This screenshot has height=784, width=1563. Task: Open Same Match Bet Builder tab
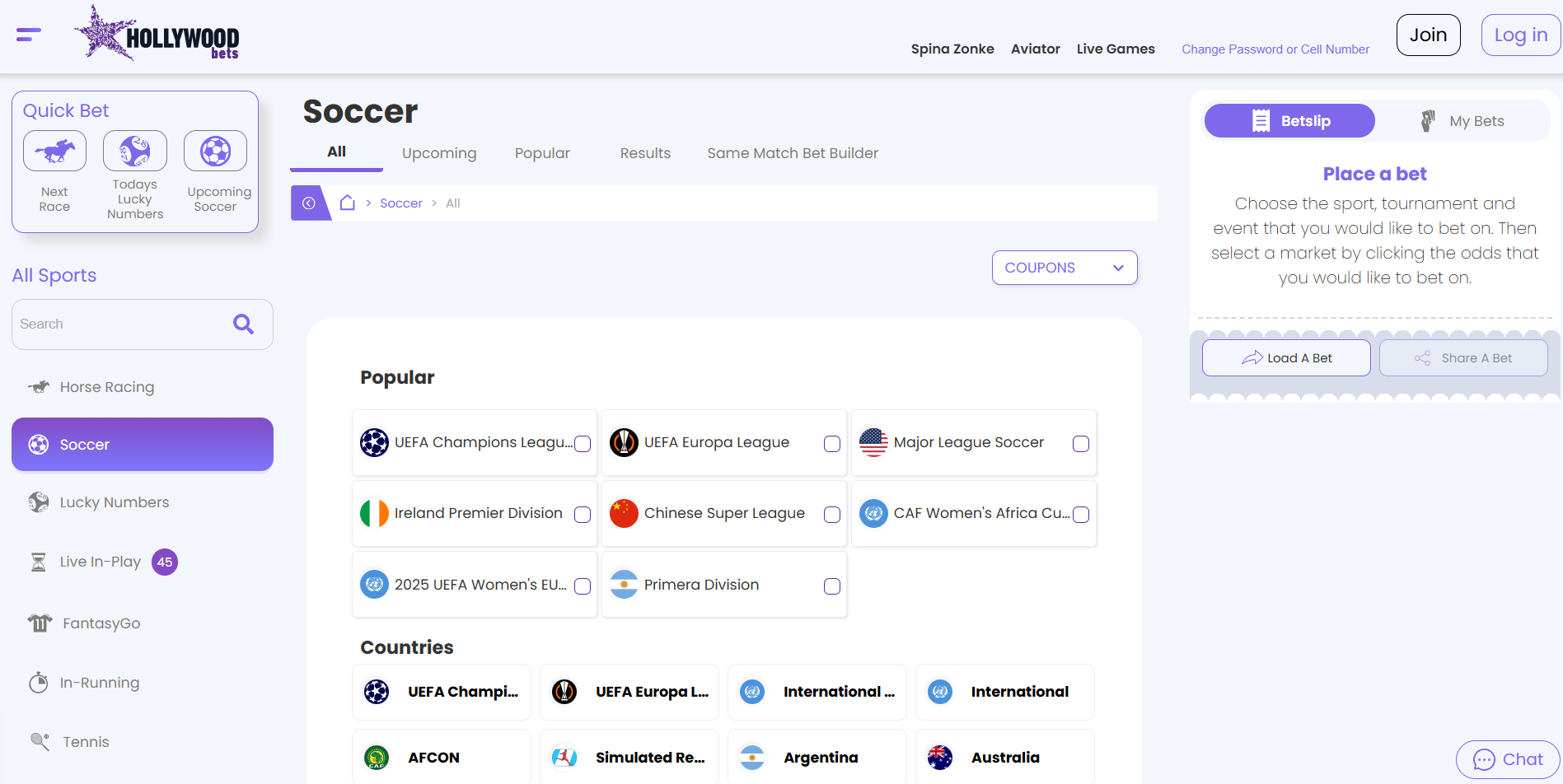click(793, 153)
